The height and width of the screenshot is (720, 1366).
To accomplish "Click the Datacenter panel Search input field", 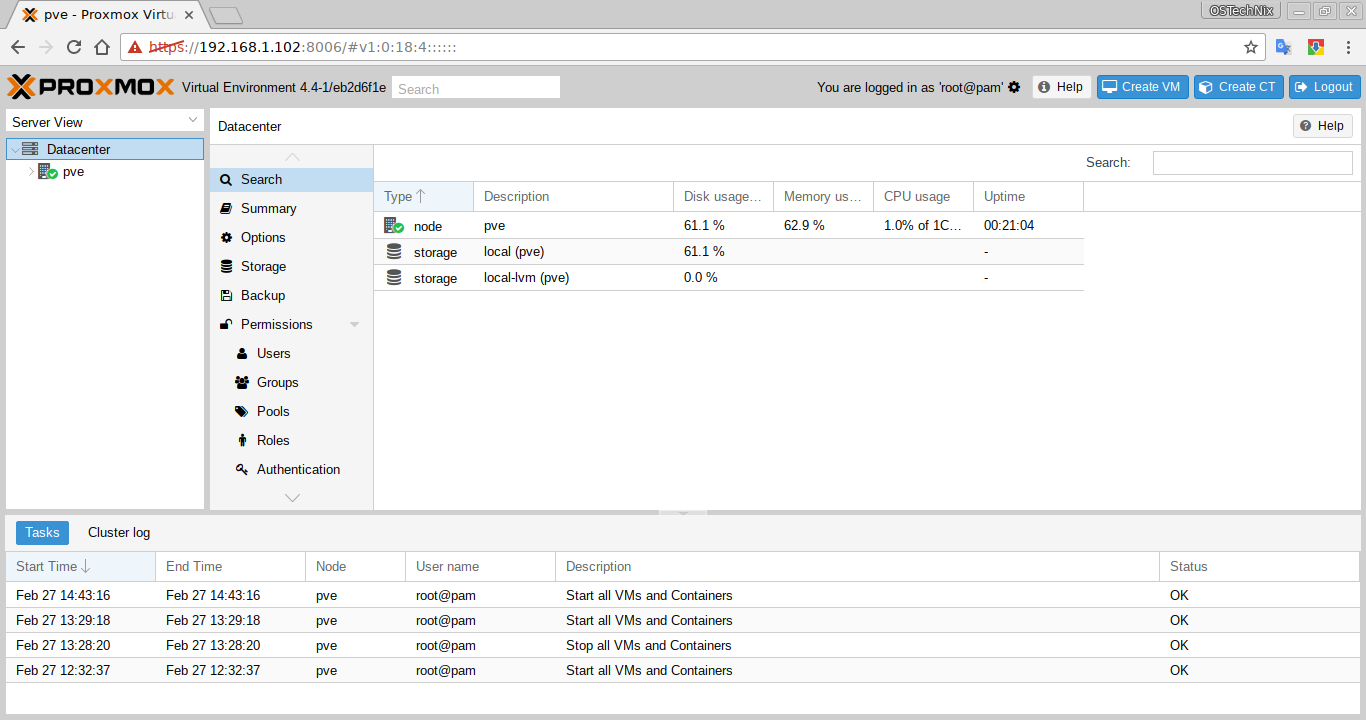I will tap(1252, 163).
